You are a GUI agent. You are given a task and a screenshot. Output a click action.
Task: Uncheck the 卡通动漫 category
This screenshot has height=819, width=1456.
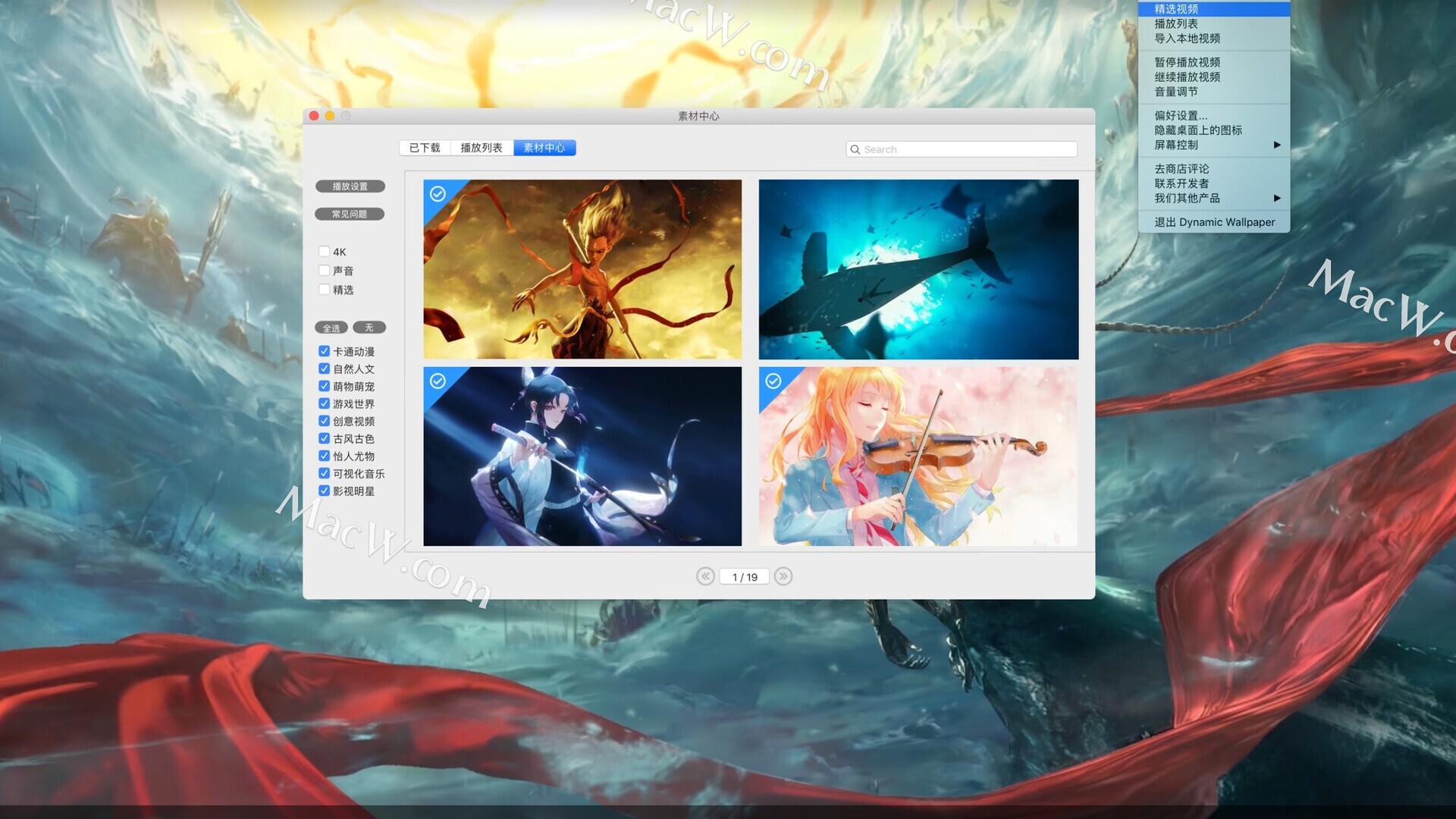click(x=324, y=351)
